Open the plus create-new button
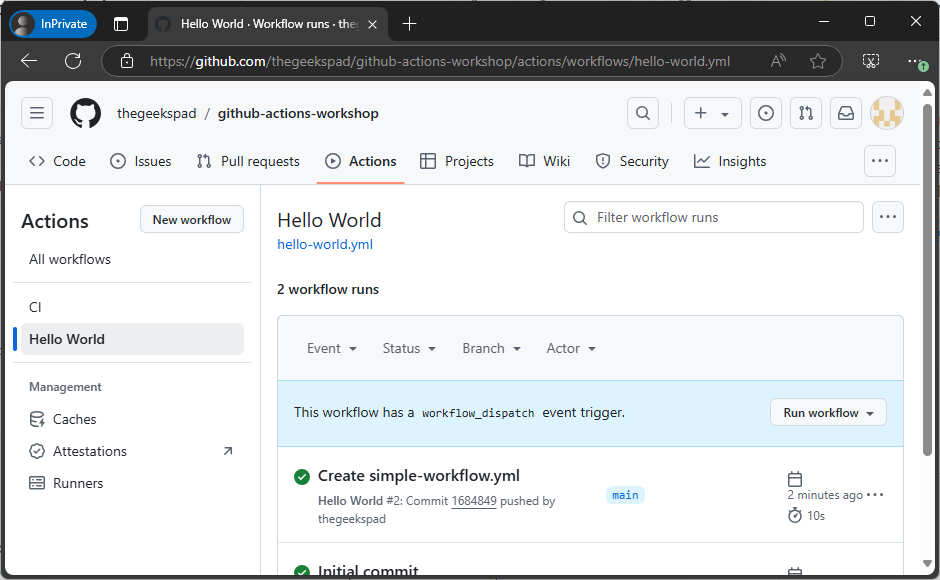Viewport: 940px width, 580px height. pyautogui.click(x=700, y=113)
